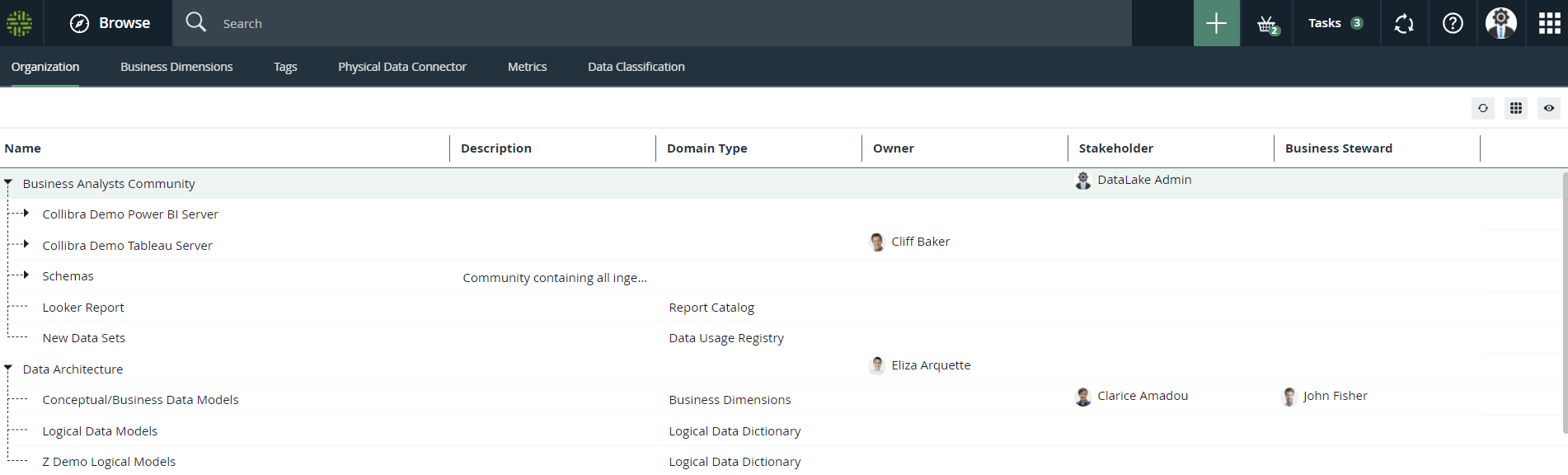
Task: Open the user profile avatar
Action: coord(1500,23)
